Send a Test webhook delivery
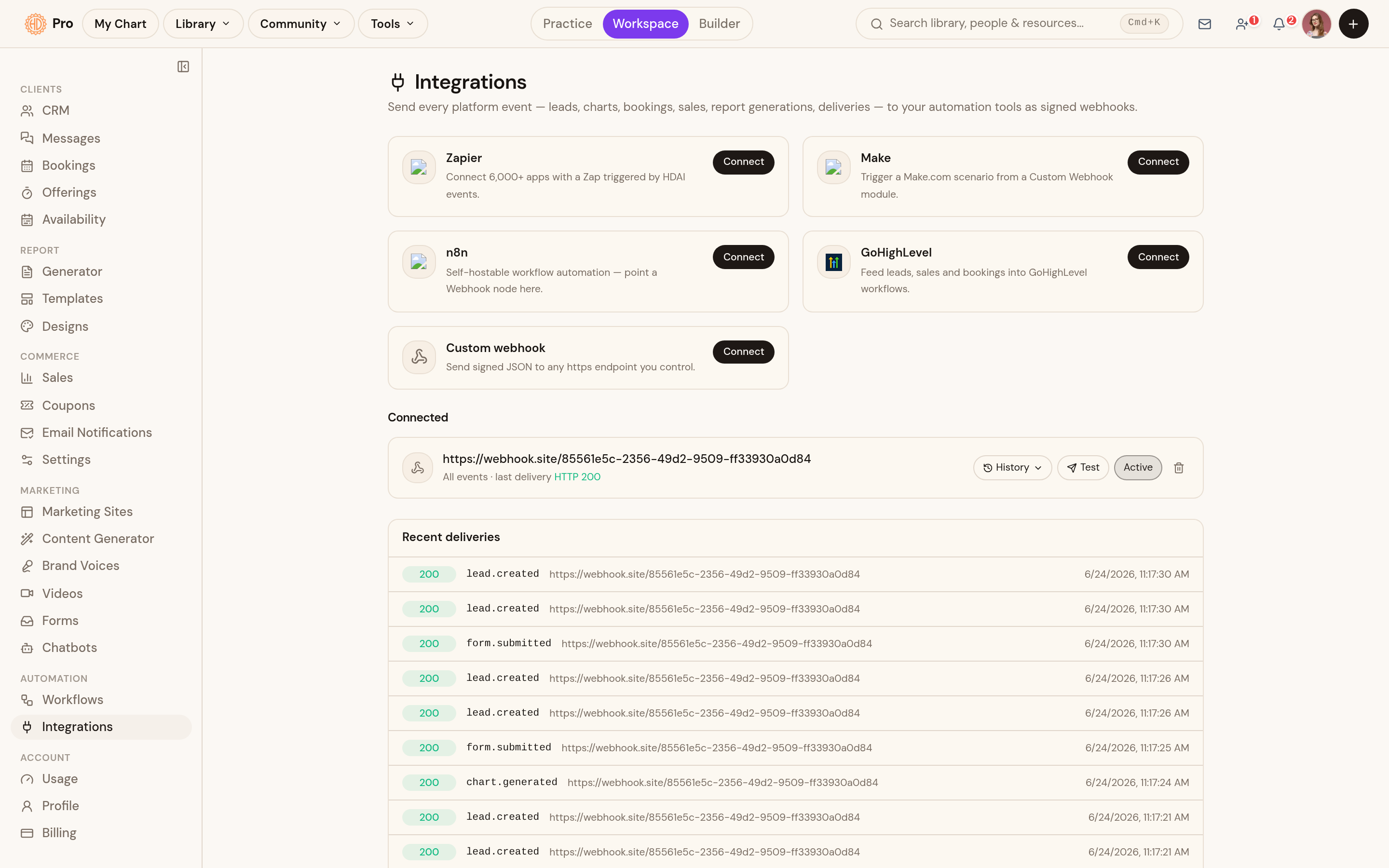Image resolution: width=1389 pixels, height=868 pixels. (x=1082, y=467)
